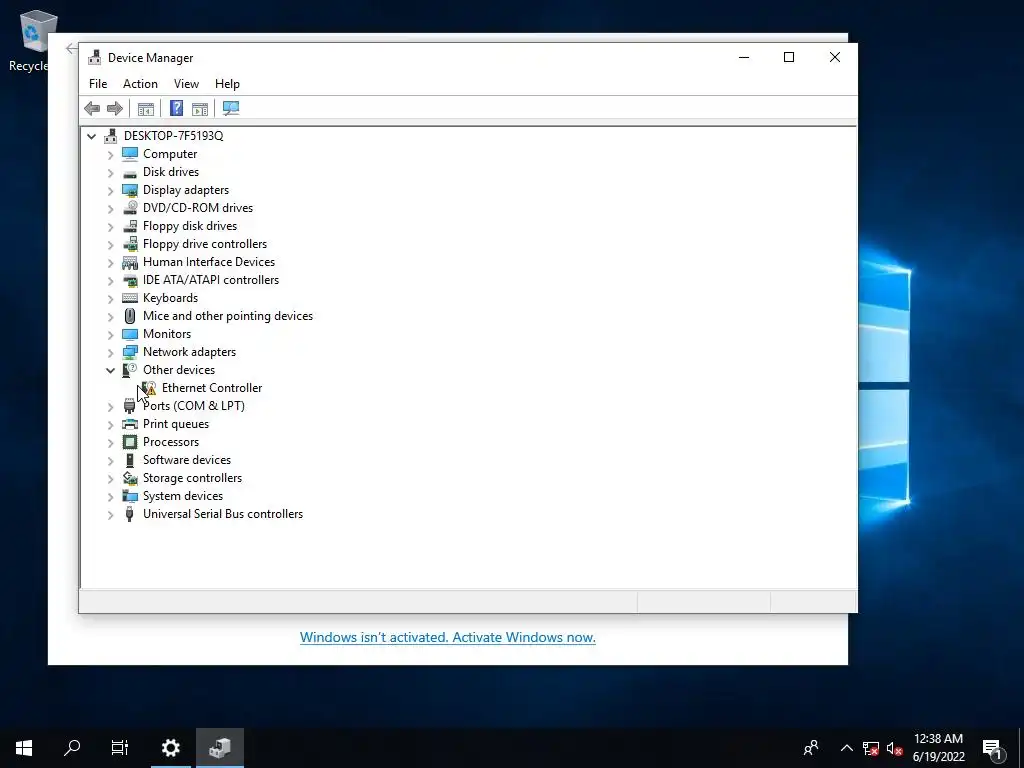Collapse the Other devices category
Viewport: 1024px width, 768px height.
click(110, 370)
